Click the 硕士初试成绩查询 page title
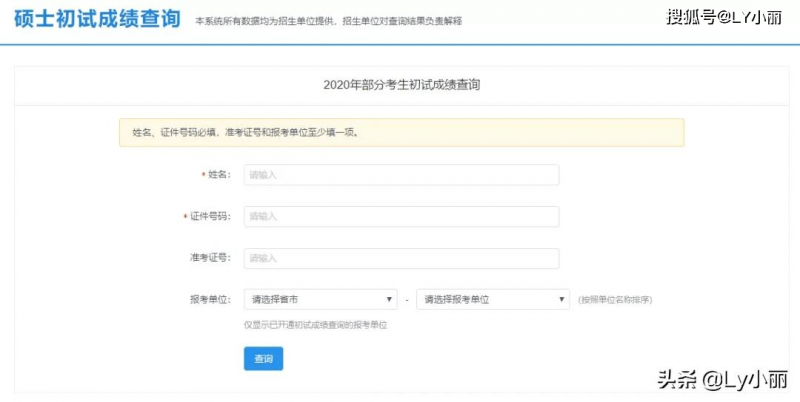The height and width of the screenshot is (402, 800). pyautogui.click(x=97, y=19)
